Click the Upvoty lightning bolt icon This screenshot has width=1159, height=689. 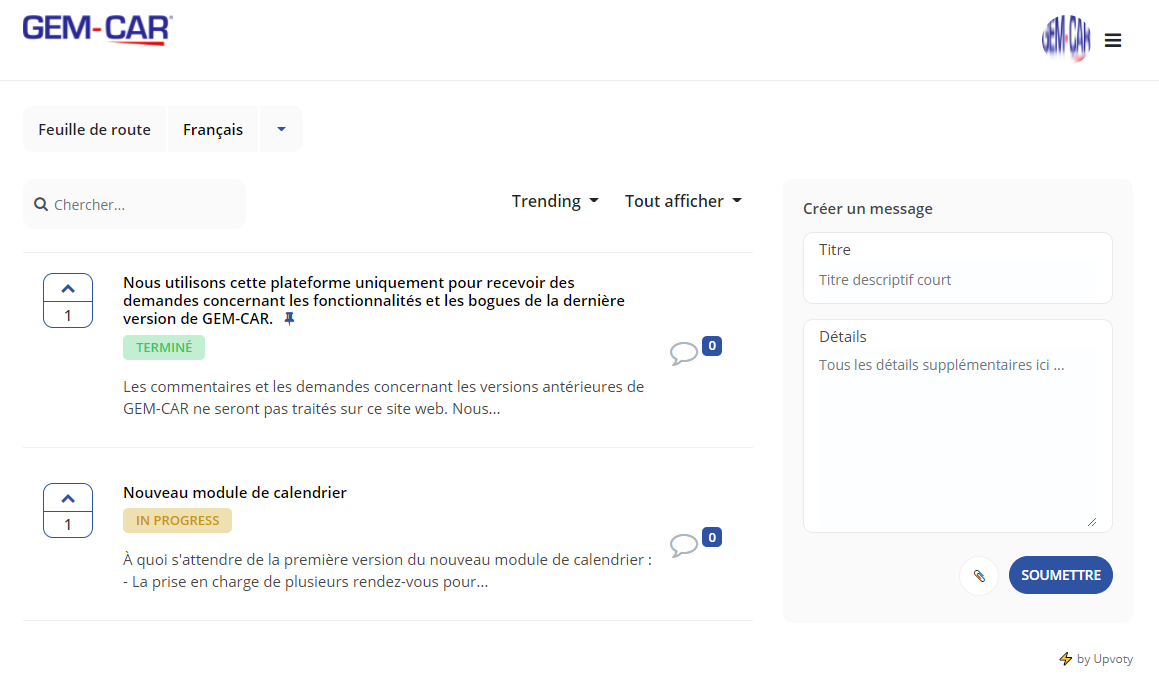coord(1065,659)
